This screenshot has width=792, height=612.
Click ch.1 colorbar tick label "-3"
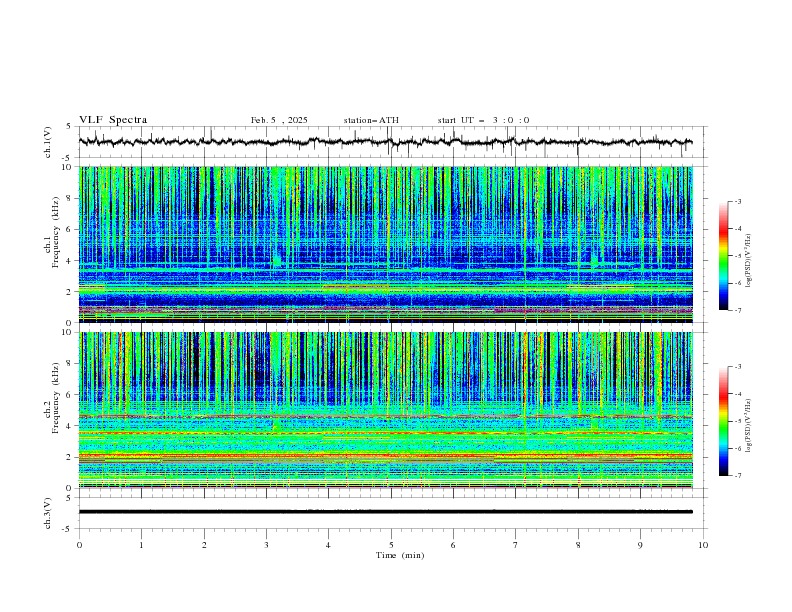pos(738,201)
